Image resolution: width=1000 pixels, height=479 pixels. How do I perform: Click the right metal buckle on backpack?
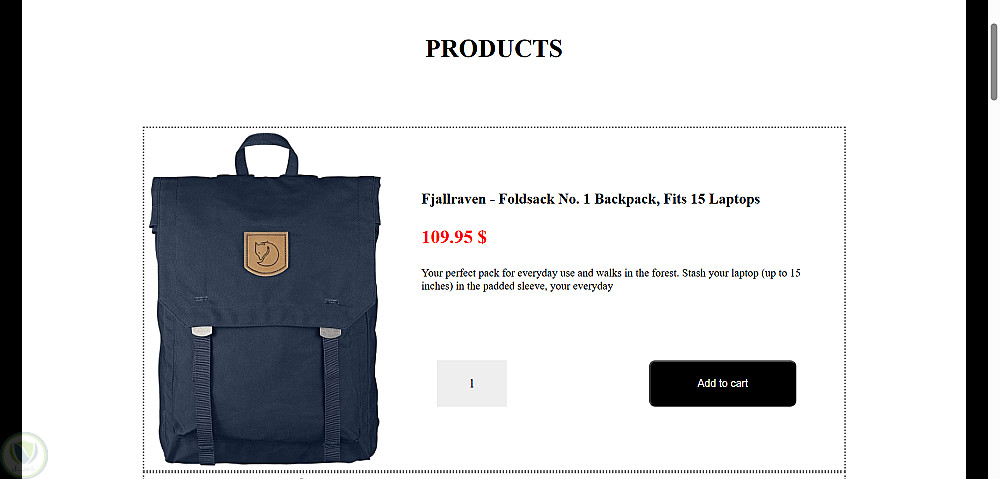coord(330,332)
